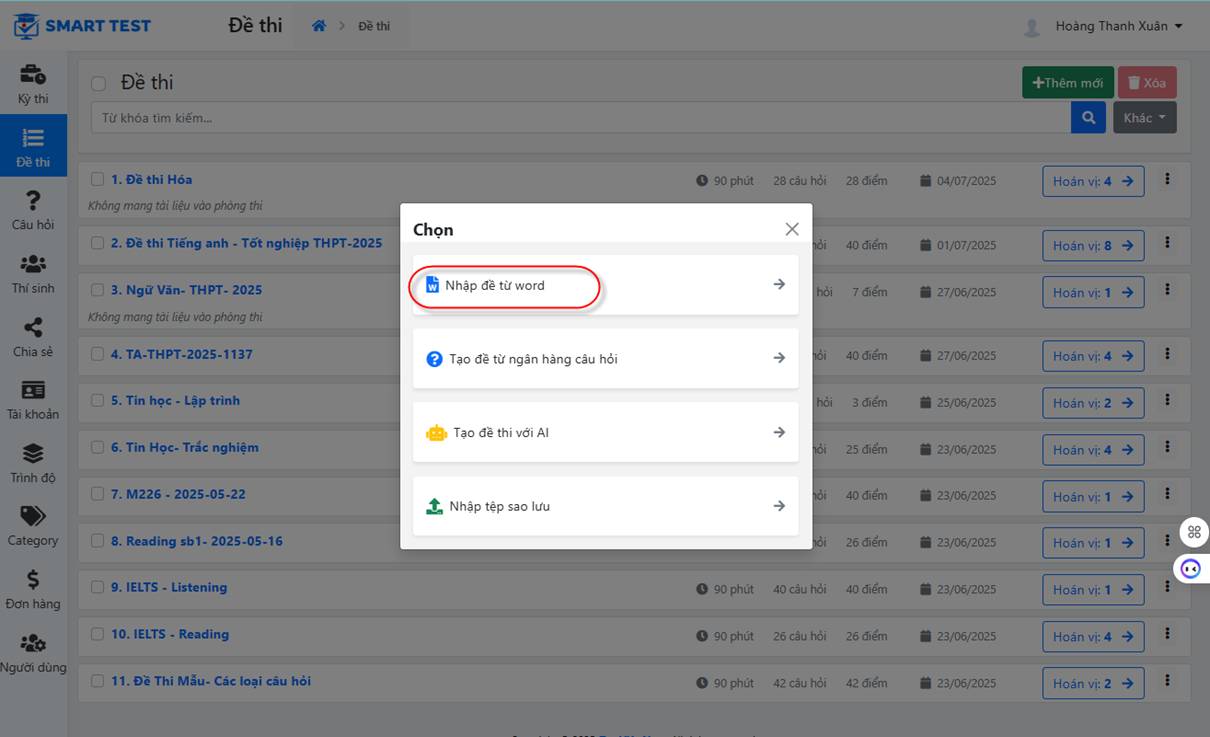Choose Nhập tệp sao lưu option

pos(606,506)
